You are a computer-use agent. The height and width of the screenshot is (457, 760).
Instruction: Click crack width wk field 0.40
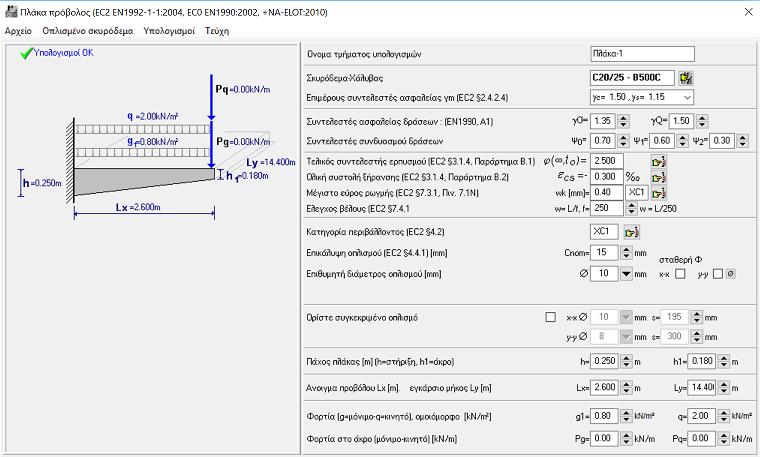(x=606, y=192)
